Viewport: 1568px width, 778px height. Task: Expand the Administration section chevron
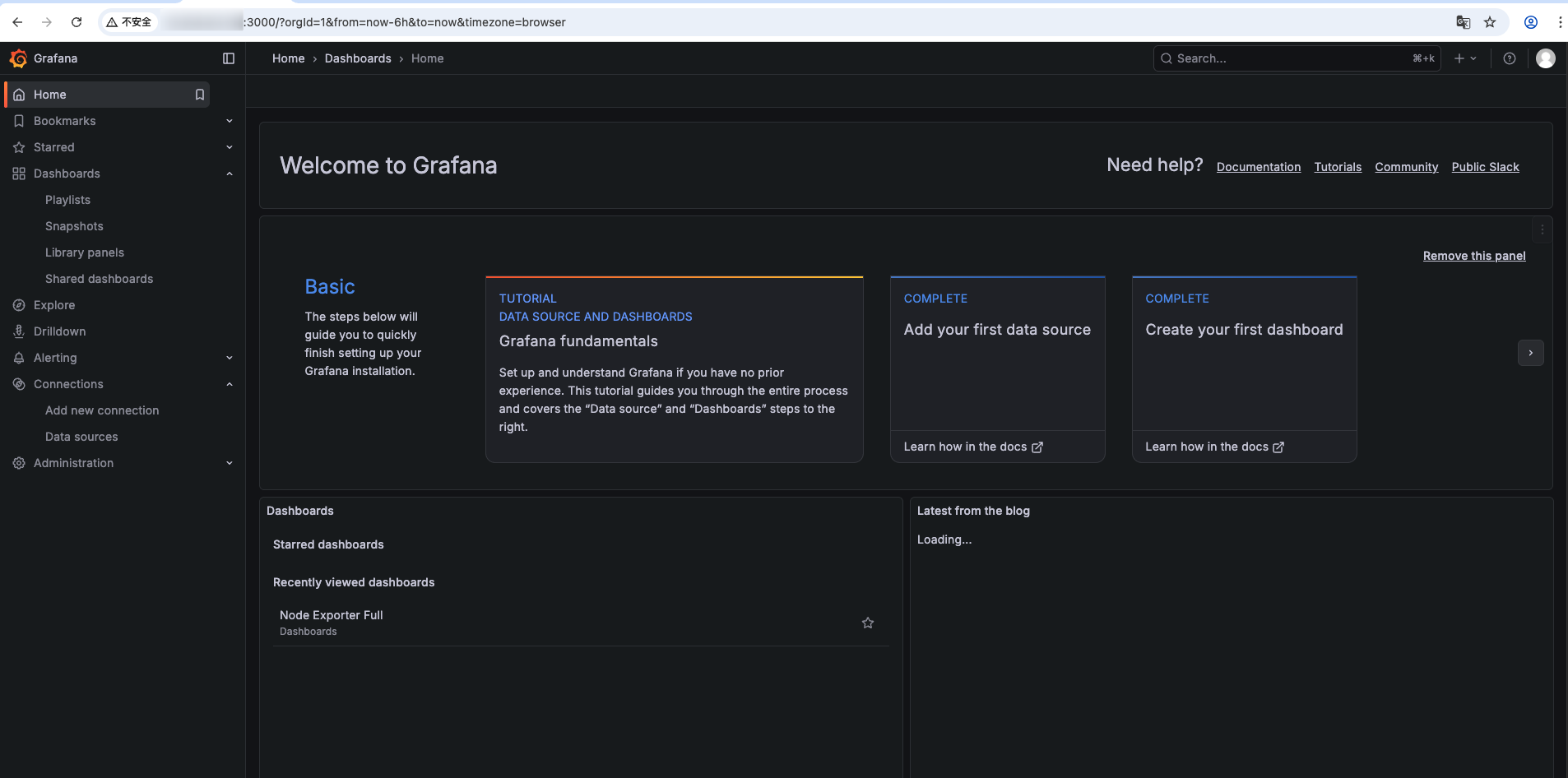(230, 463)
